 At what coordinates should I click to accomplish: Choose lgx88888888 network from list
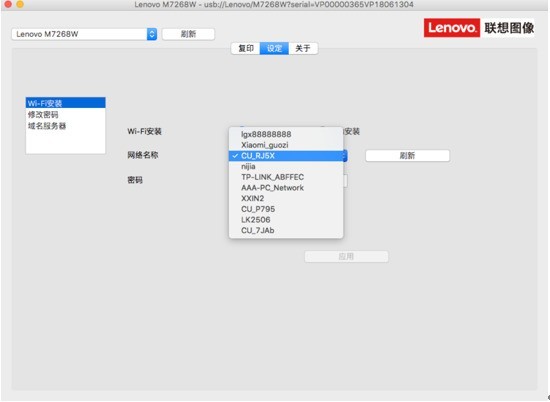[x=286, y=134]
